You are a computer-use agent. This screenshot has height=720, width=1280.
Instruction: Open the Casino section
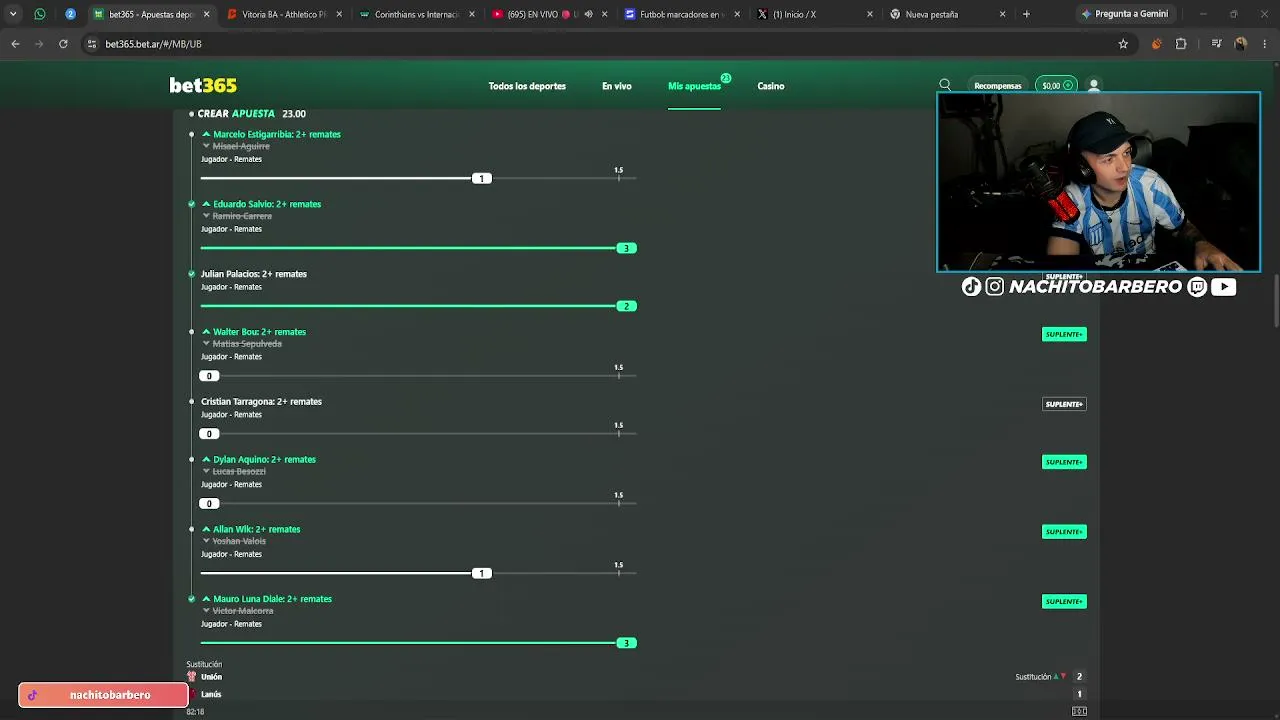(x=771, y=86)
